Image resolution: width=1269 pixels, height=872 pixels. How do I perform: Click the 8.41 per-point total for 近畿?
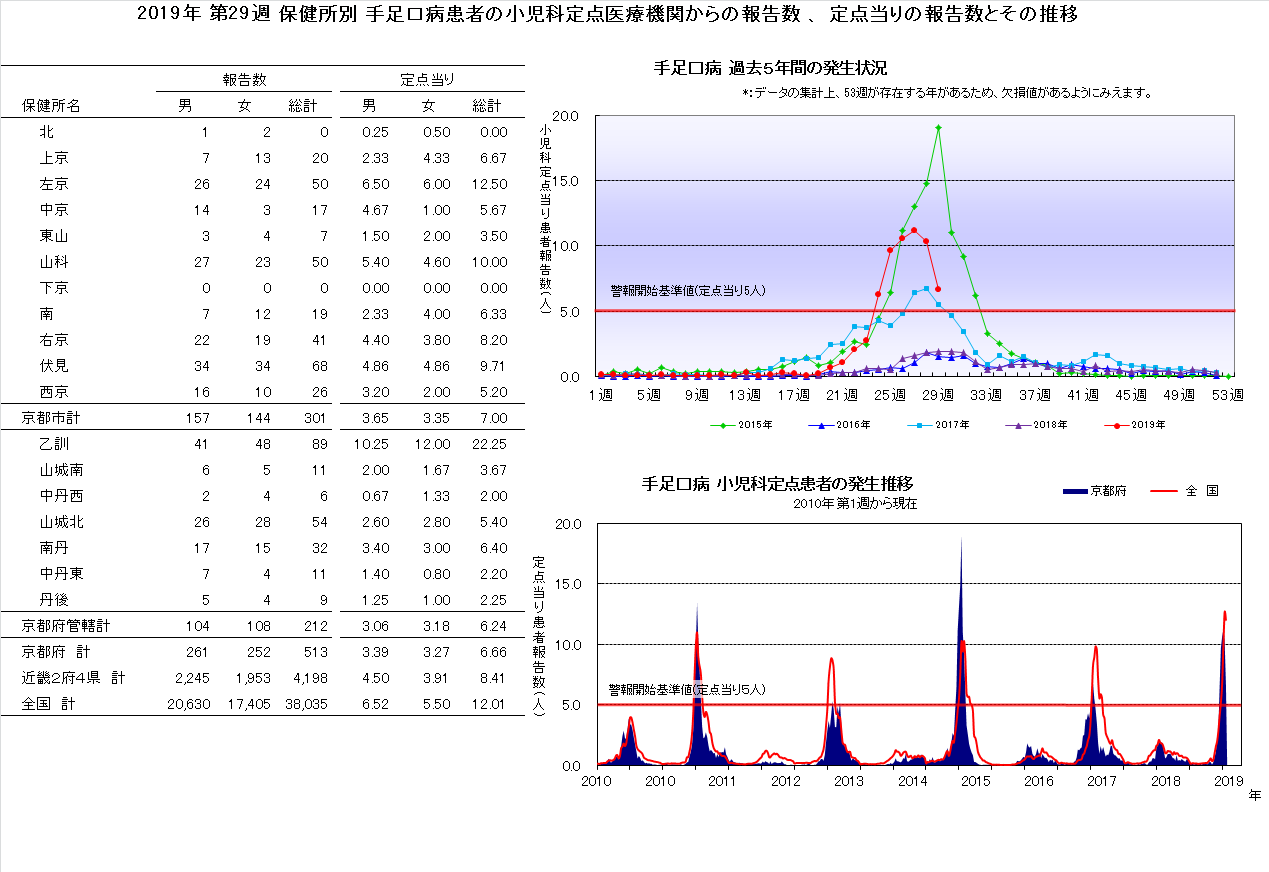coord(493,678)
